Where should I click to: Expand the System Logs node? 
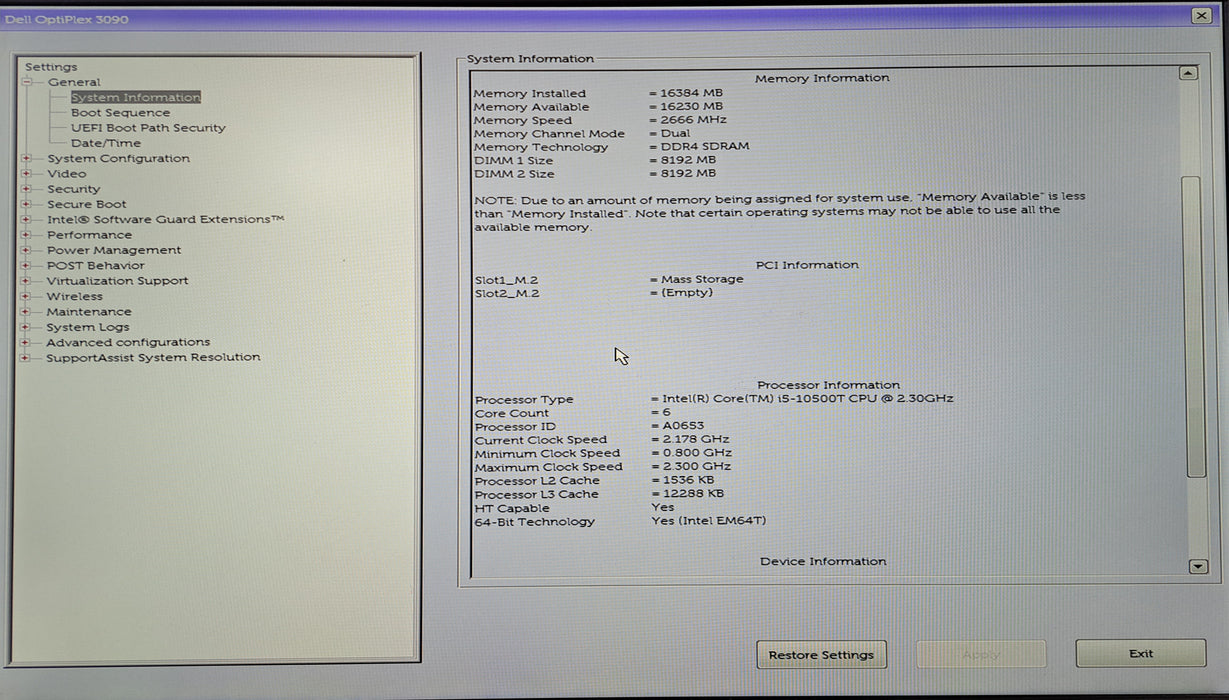(26, 327)
